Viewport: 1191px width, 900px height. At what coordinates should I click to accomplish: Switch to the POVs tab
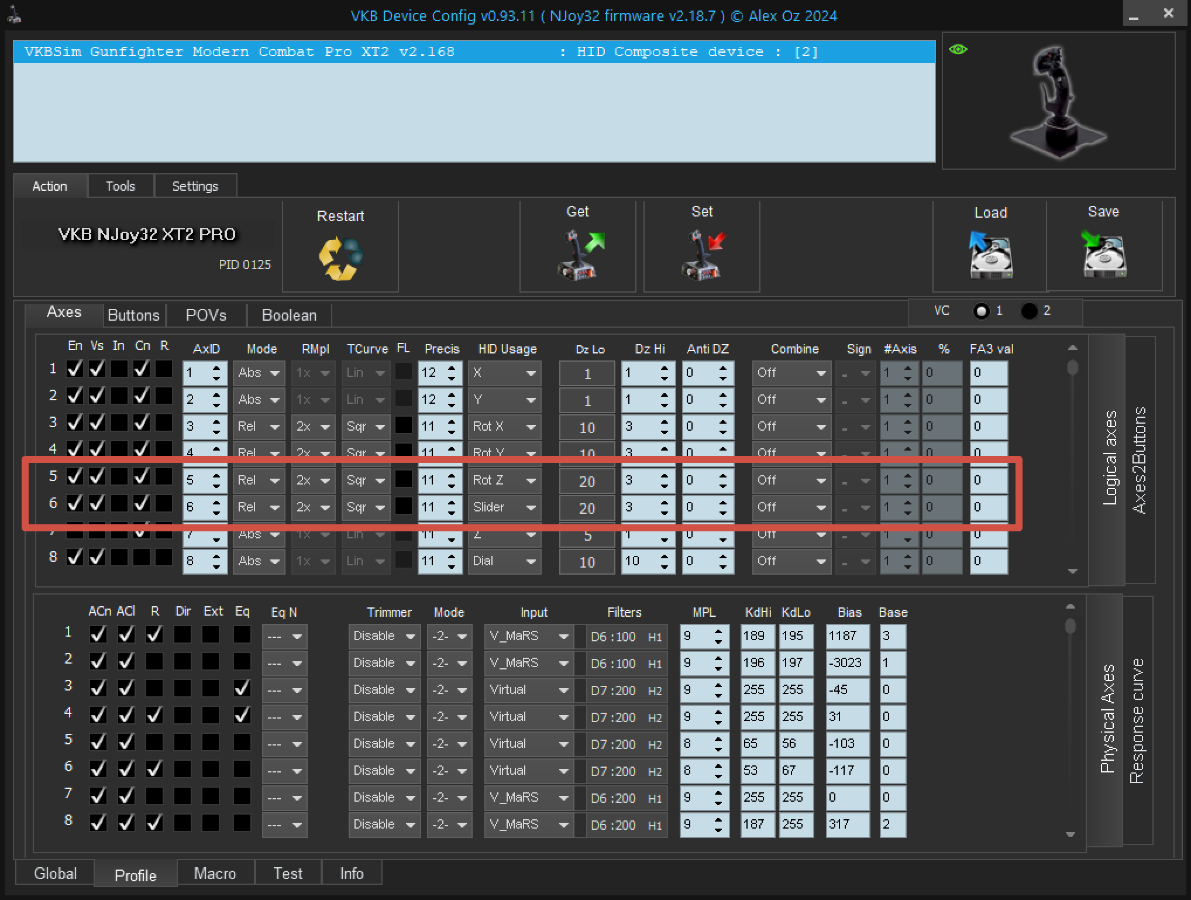(206, 315)
